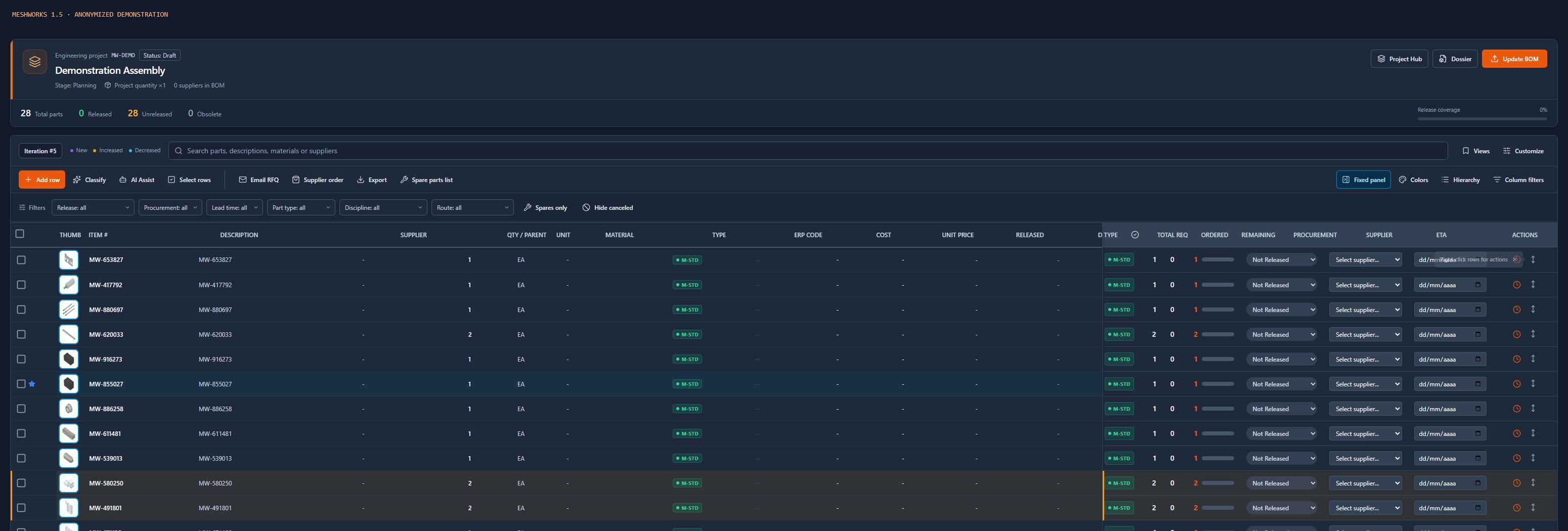
Task: Click the remaining progress bar for MW-886258
Action: coord(1217,409)
